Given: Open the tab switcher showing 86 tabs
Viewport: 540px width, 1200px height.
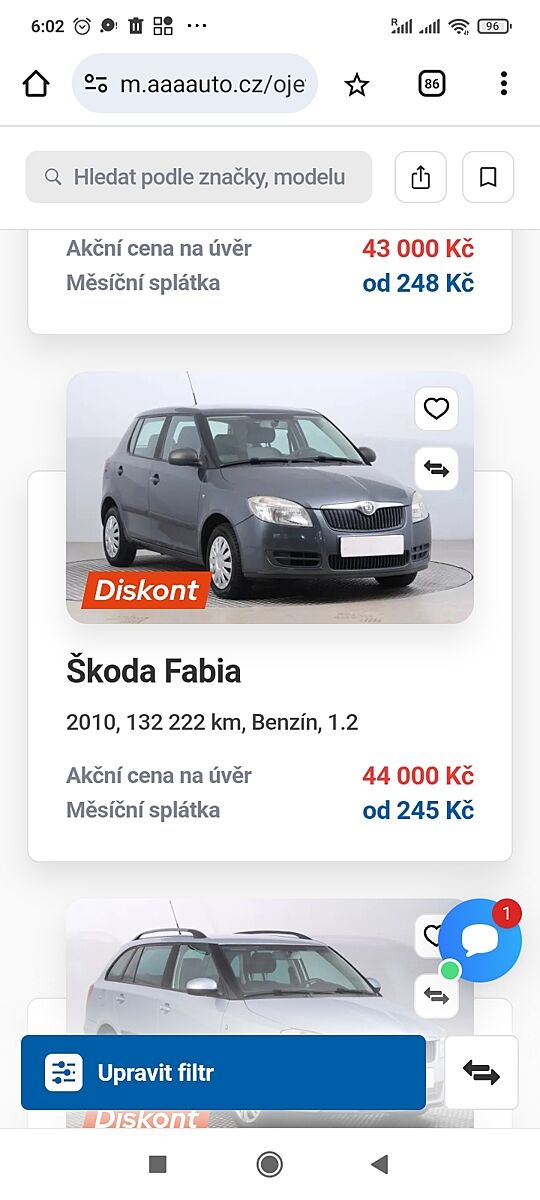Looking at the screenshot, I should (432, 85).
